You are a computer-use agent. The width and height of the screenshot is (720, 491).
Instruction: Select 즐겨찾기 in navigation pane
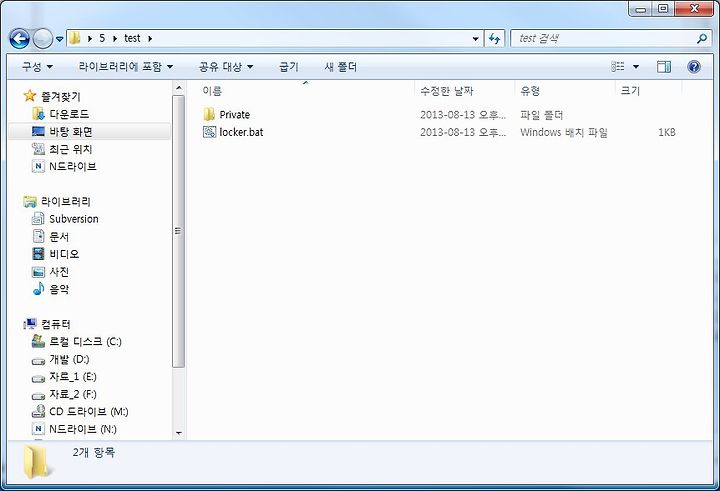point(61,96)
